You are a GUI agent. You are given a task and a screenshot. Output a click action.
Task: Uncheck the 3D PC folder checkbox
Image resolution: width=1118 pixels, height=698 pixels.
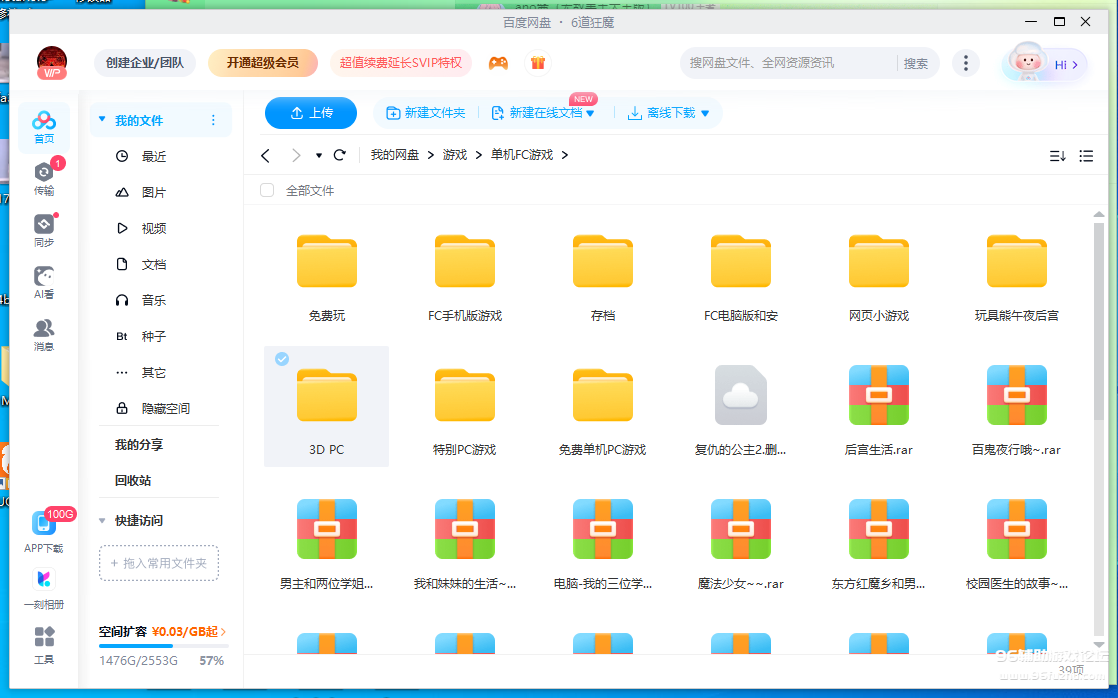(282, 359)
